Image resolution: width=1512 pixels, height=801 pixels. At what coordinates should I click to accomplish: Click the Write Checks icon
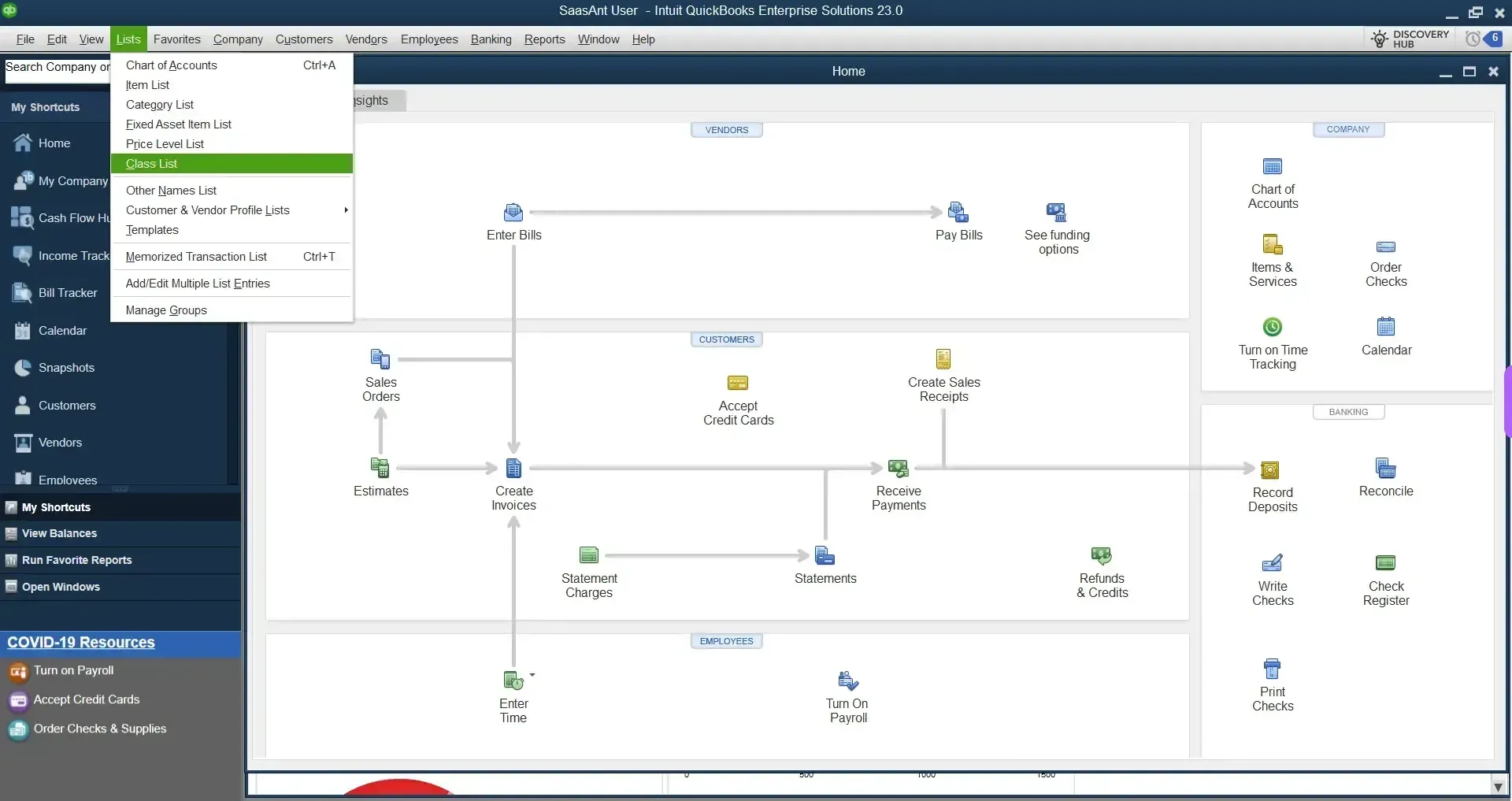(1273, 563)
